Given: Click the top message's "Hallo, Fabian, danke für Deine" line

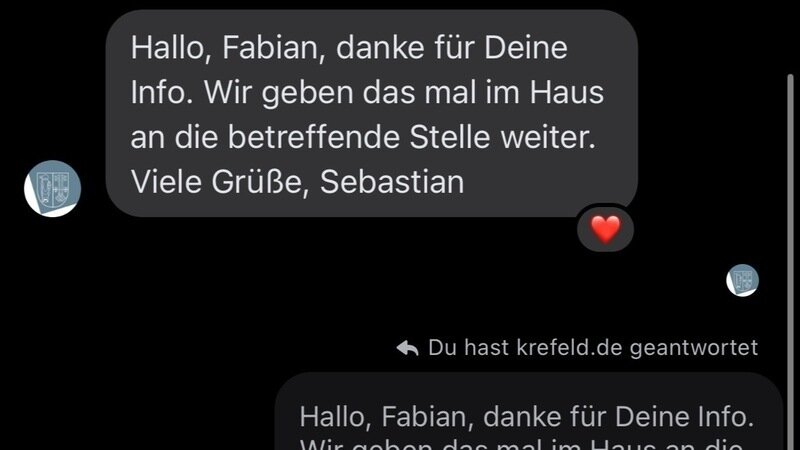Looking at the screenshot, I should tap(349, 47).
